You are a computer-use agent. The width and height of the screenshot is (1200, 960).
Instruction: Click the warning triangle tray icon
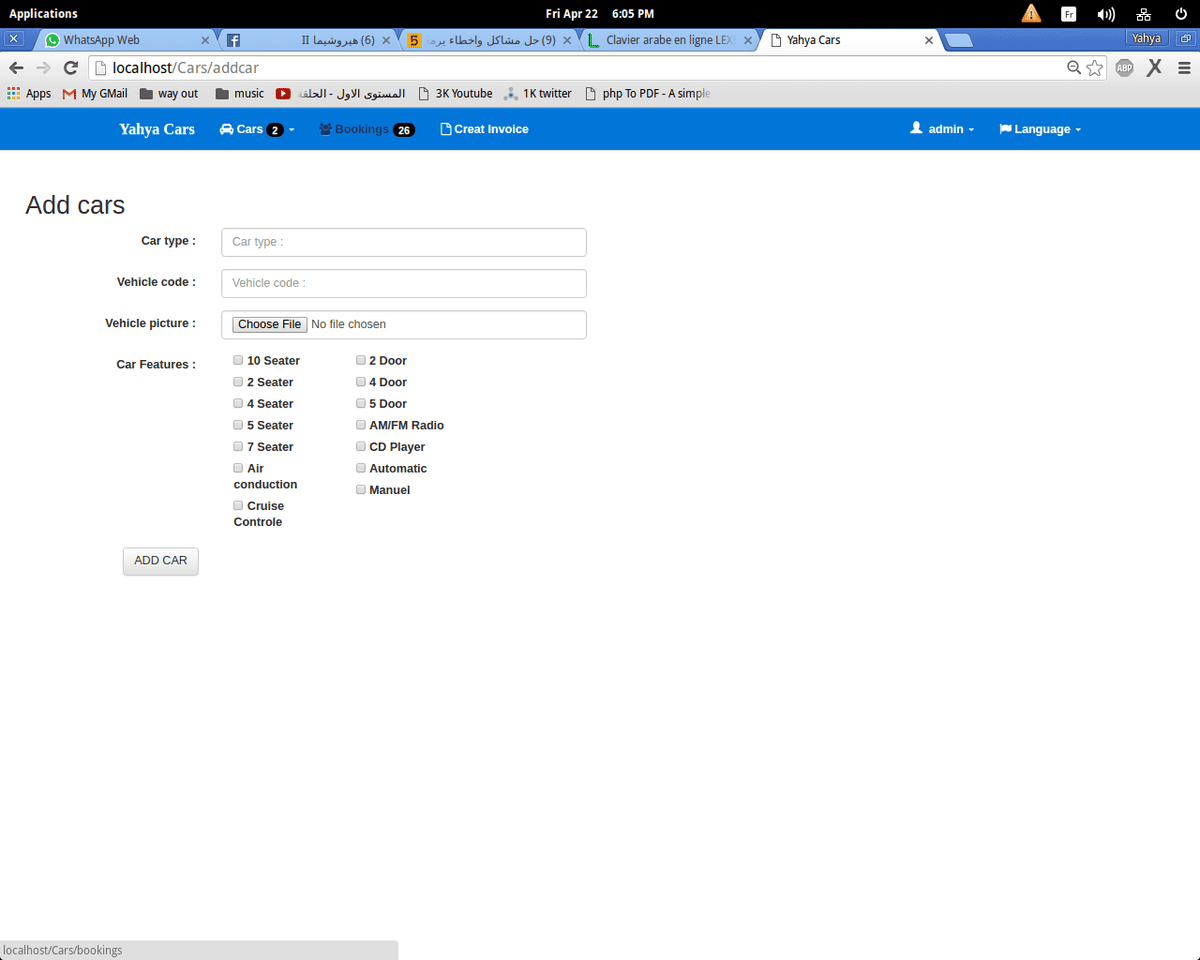(x=1031, y=14)
